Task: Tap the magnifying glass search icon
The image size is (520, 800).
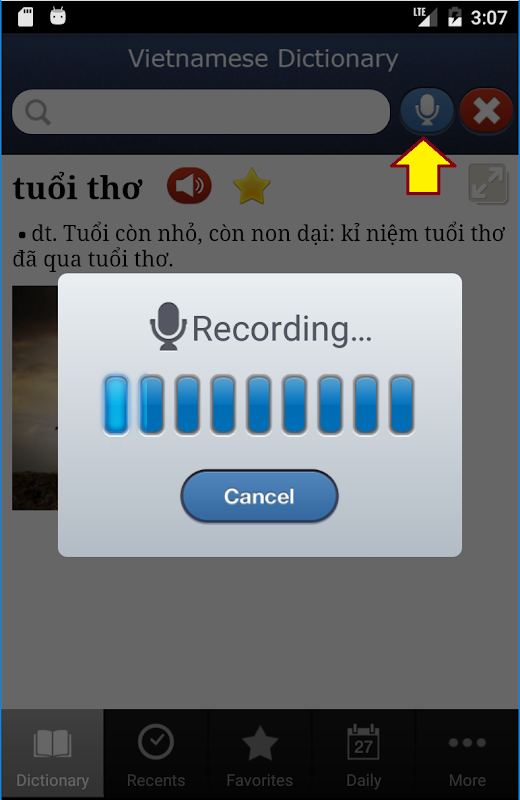Action: pos(38,111)
